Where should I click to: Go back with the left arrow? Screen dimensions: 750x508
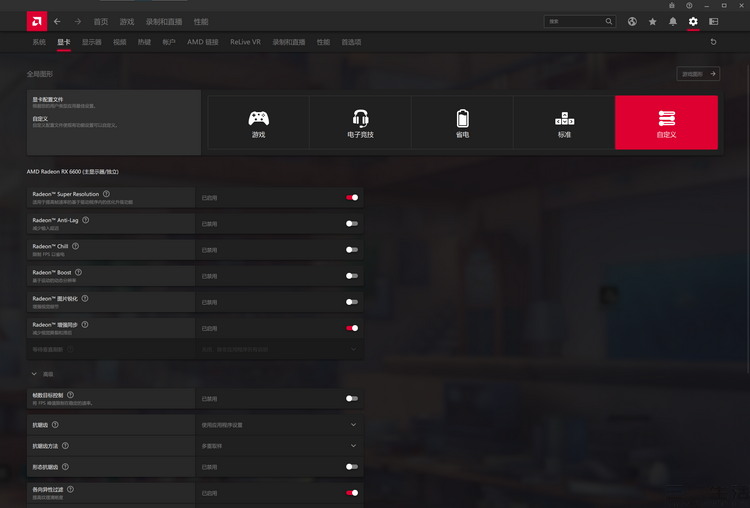coord(57,22)
